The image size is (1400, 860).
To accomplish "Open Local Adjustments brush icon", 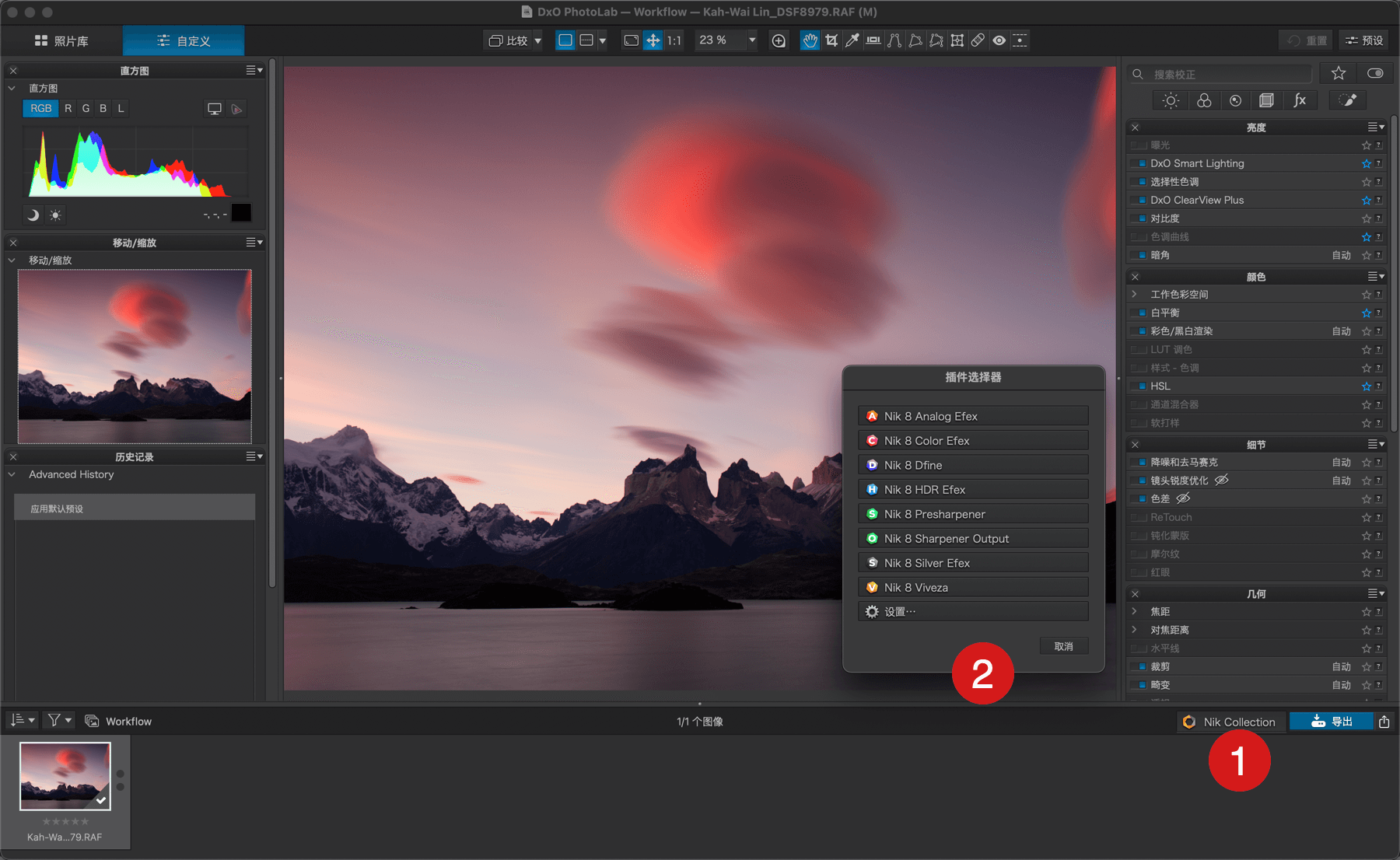I will pyautogui.click(x=1348, y=100).
